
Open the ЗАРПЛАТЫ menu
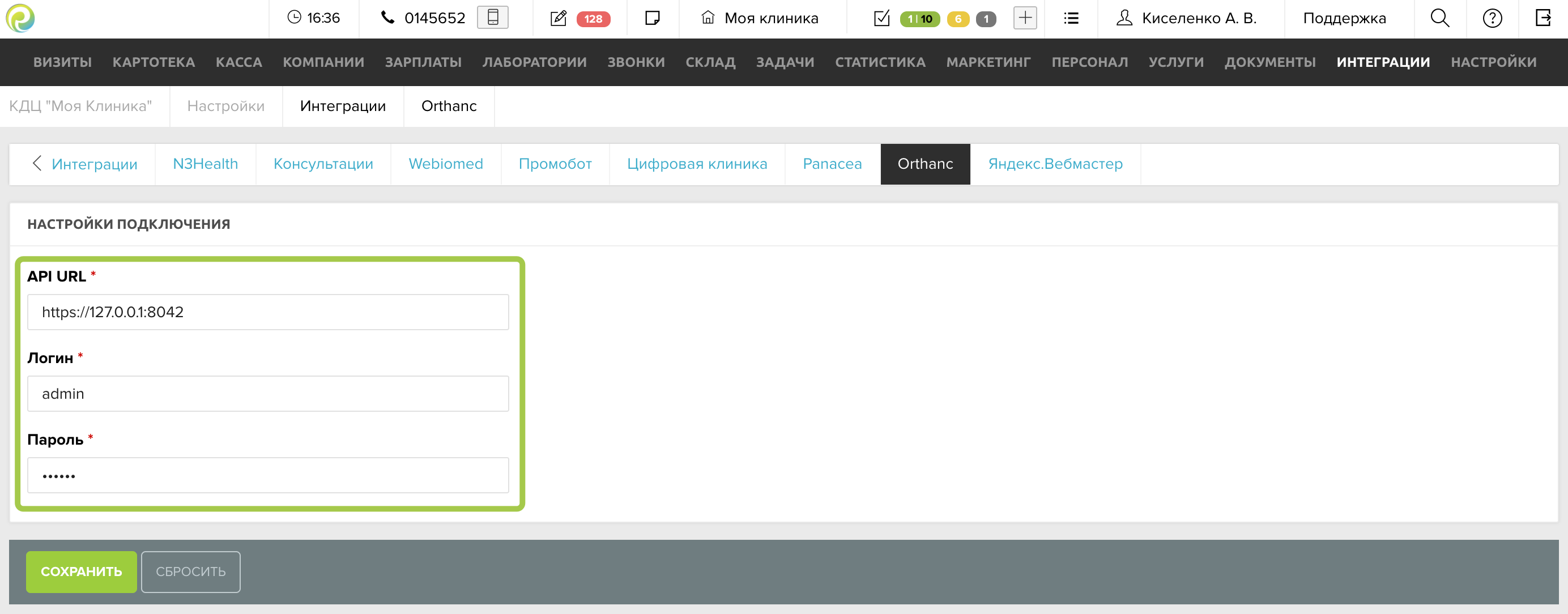coord(423,62)
